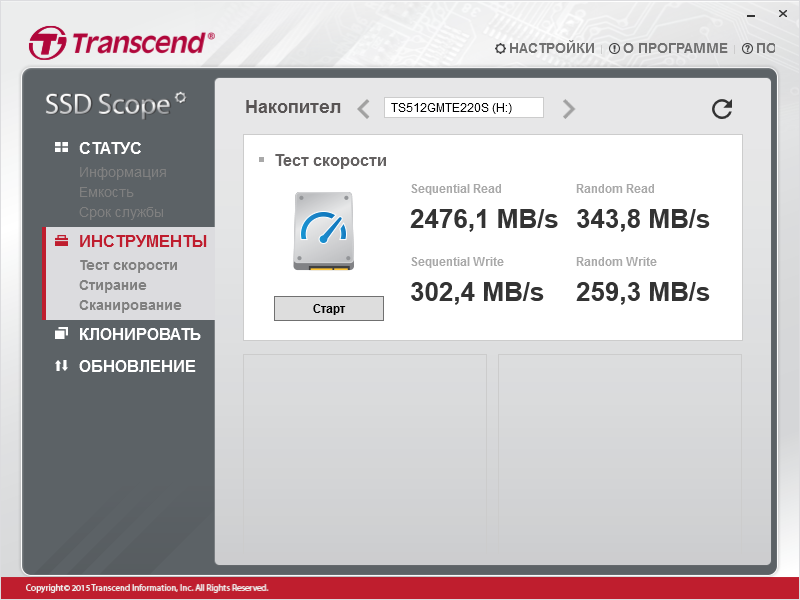Click the Тест скорости panel heading
The width and height of the screenshot is (800, 600).
[331, 161]
